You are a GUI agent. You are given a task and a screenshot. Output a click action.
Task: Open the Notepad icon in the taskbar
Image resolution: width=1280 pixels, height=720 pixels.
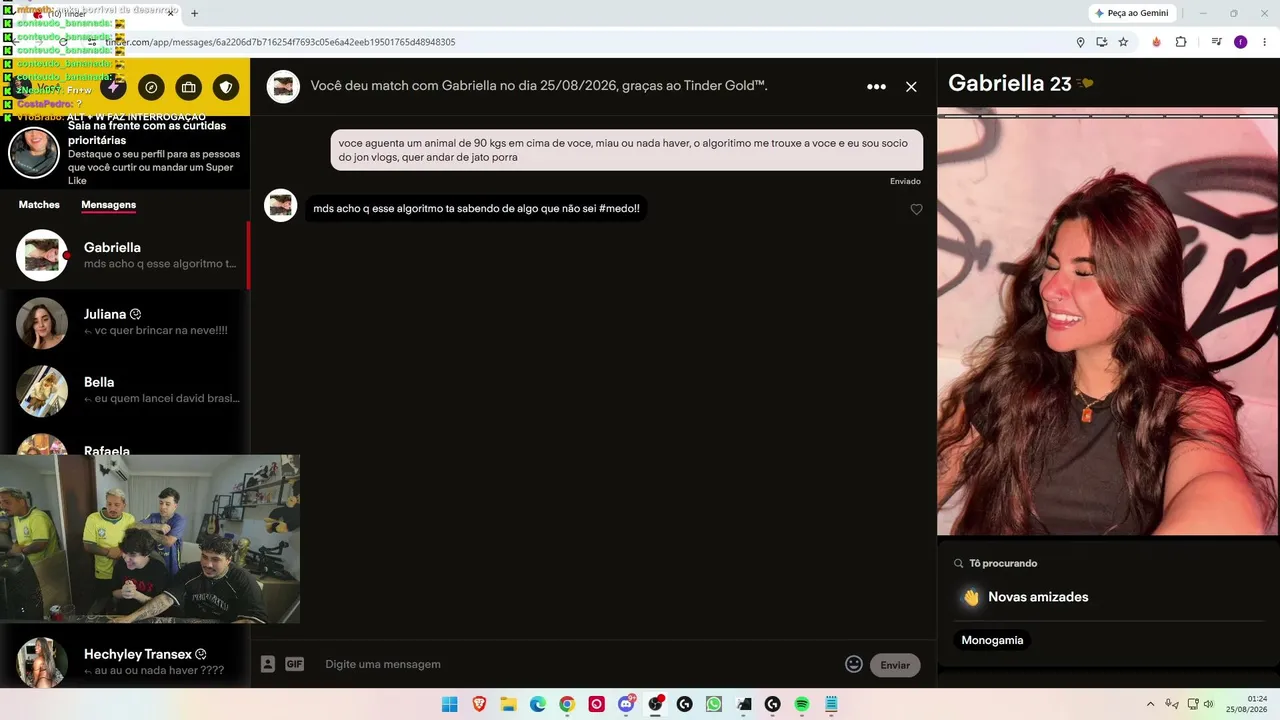click(x=831, y=704)
